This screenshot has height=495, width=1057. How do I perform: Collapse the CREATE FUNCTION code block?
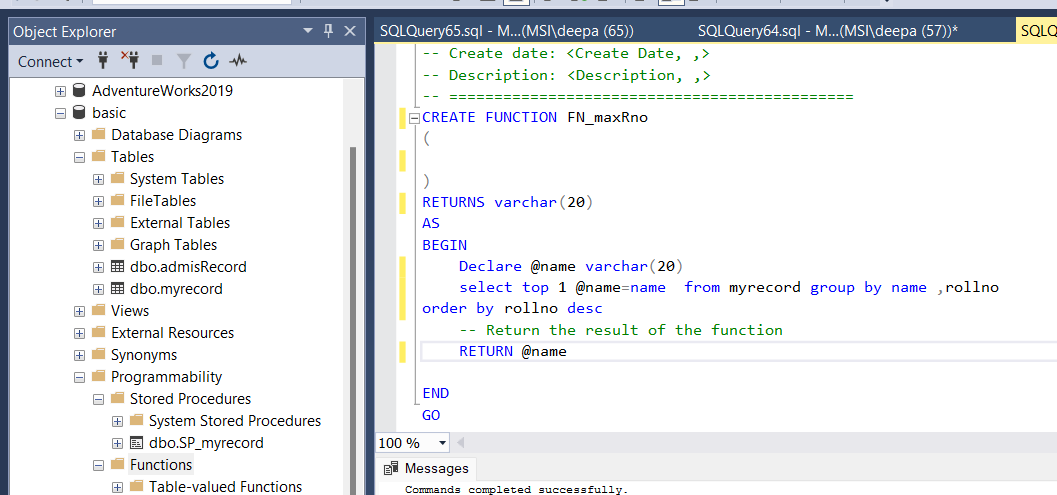[x=415, y=119]
